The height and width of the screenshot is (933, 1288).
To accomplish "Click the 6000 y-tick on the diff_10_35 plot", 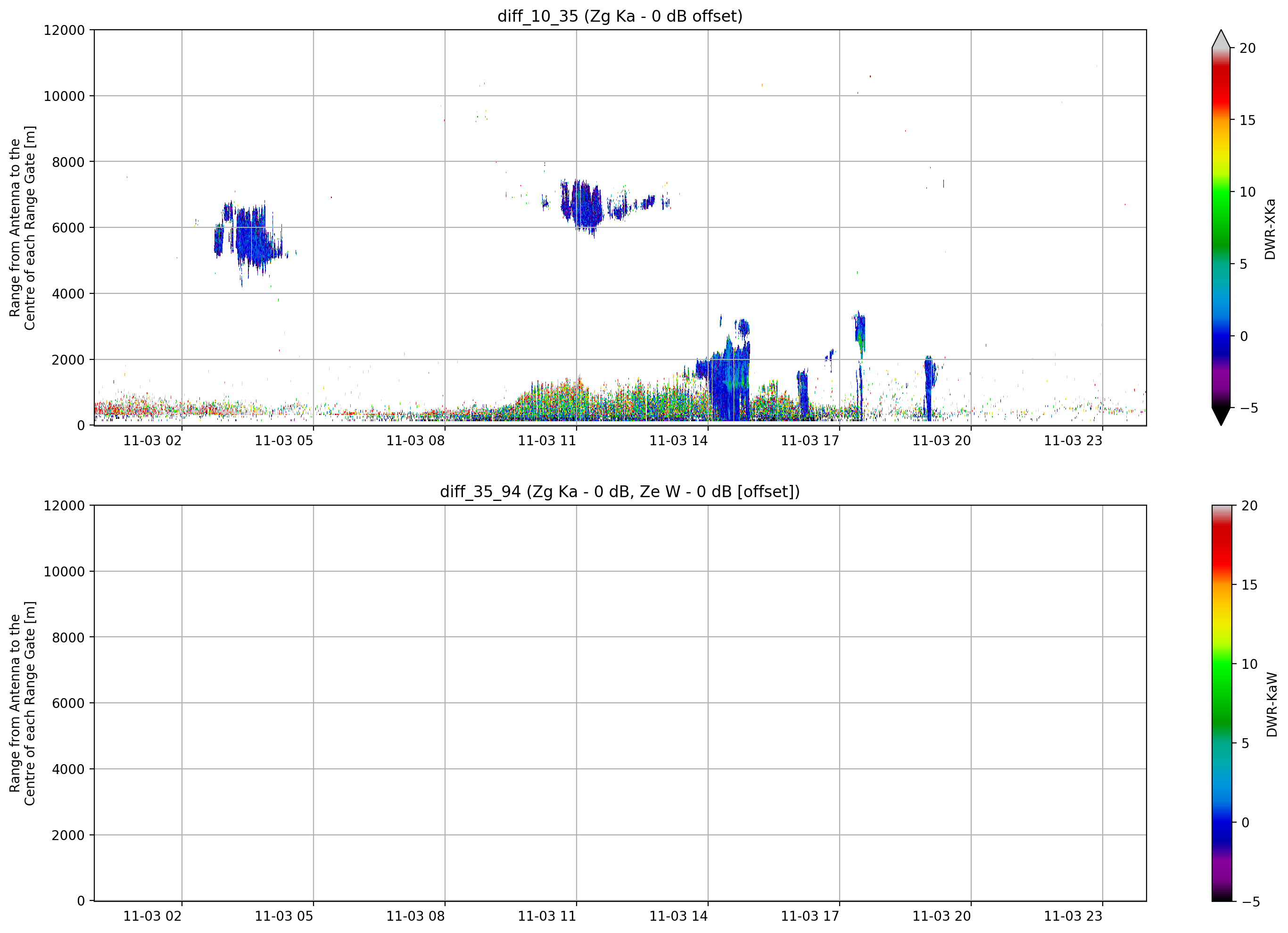I will point(68,228).
